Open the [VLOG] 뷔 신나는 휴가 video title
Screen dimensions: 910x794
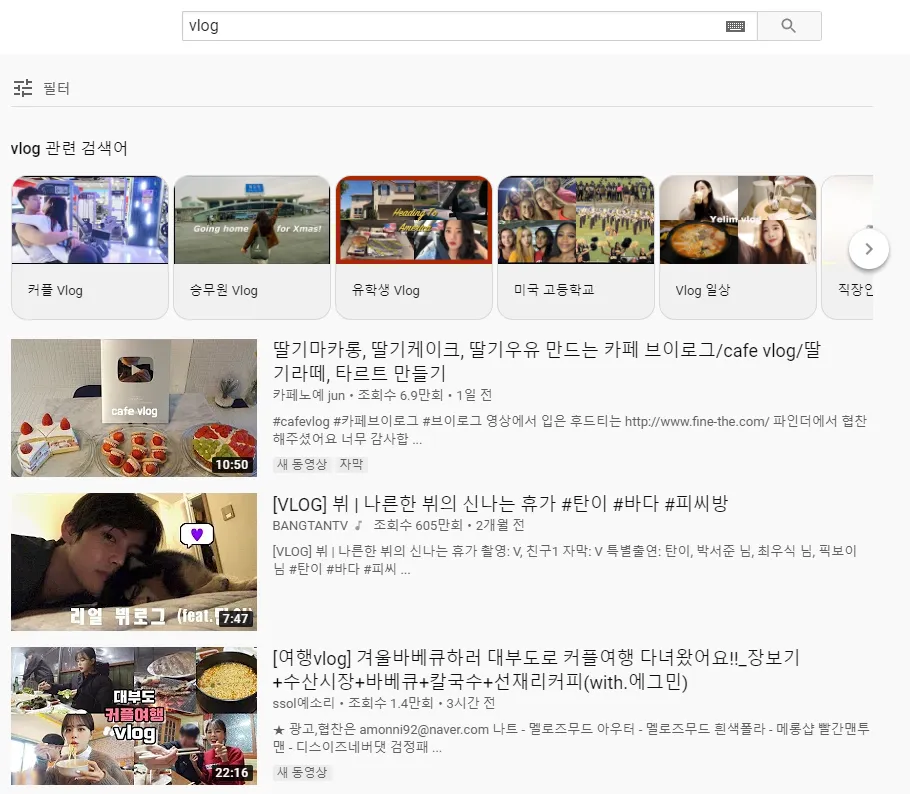(x=500, y=503)
